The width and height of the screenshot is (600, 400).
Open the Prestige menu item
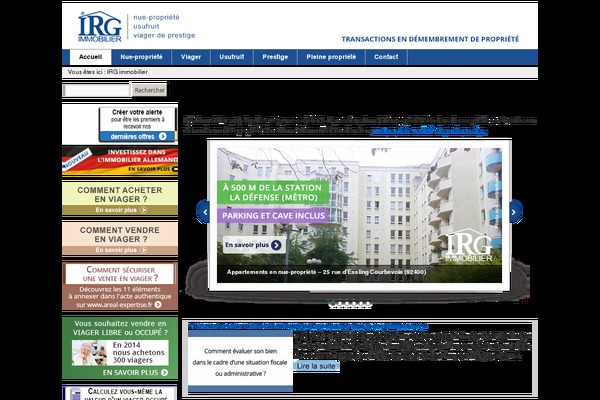[x=275, y=57]
